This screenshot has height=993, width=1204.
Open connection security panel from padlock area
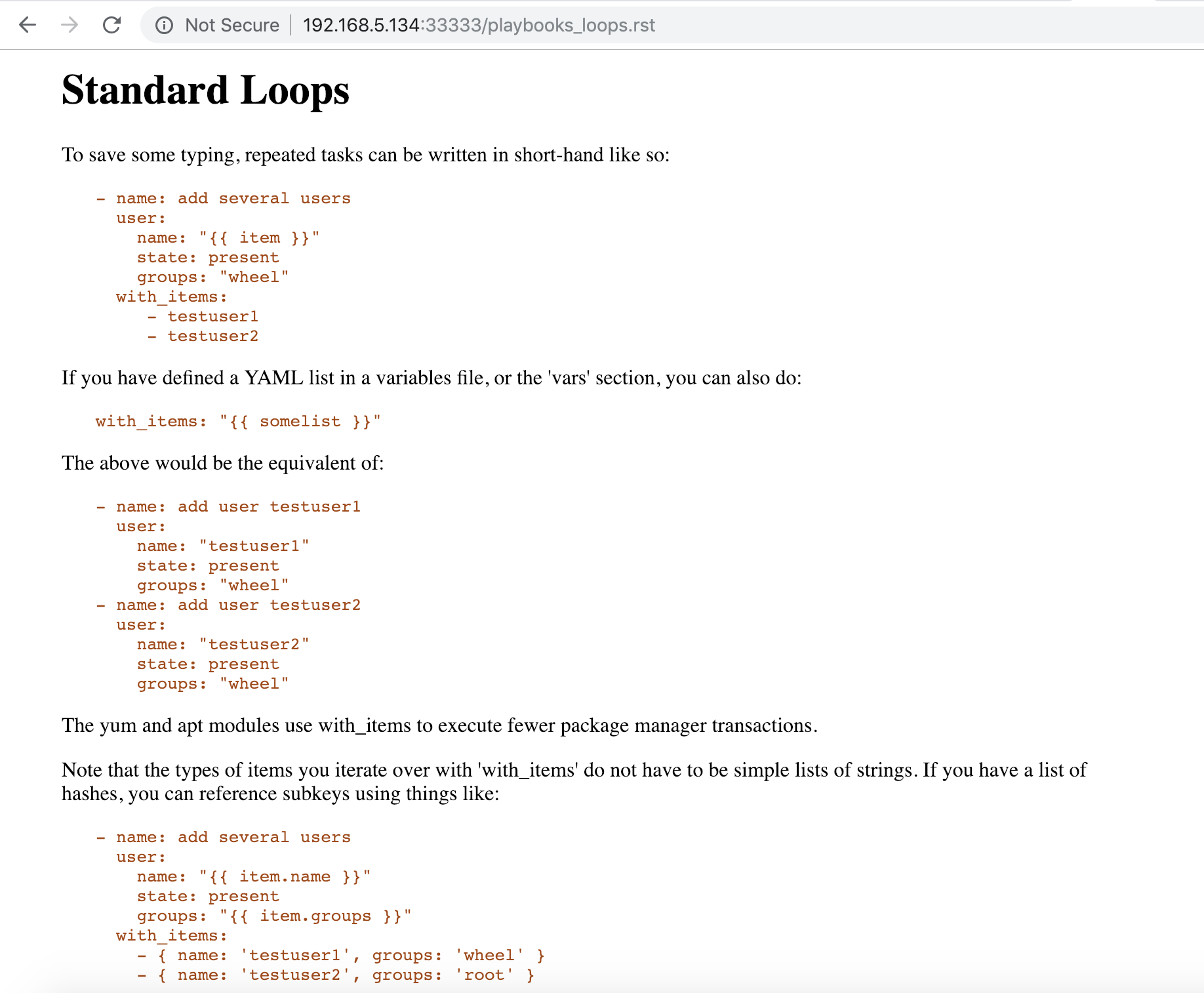coord(164,25)
